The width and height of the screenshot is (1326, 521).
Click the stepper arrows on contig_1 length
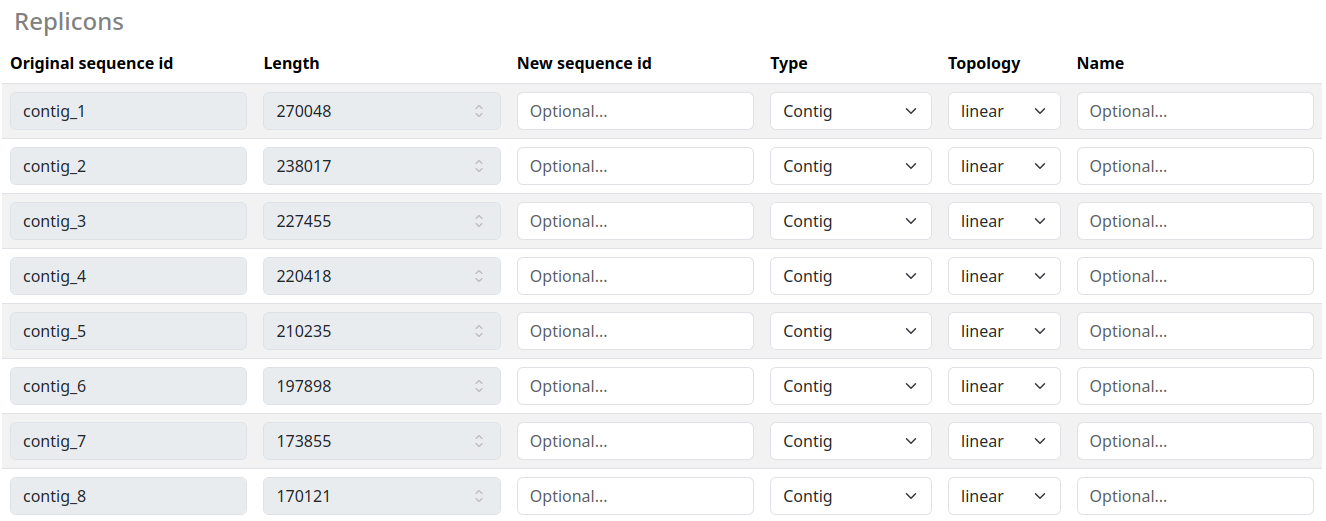pos(479,111)
